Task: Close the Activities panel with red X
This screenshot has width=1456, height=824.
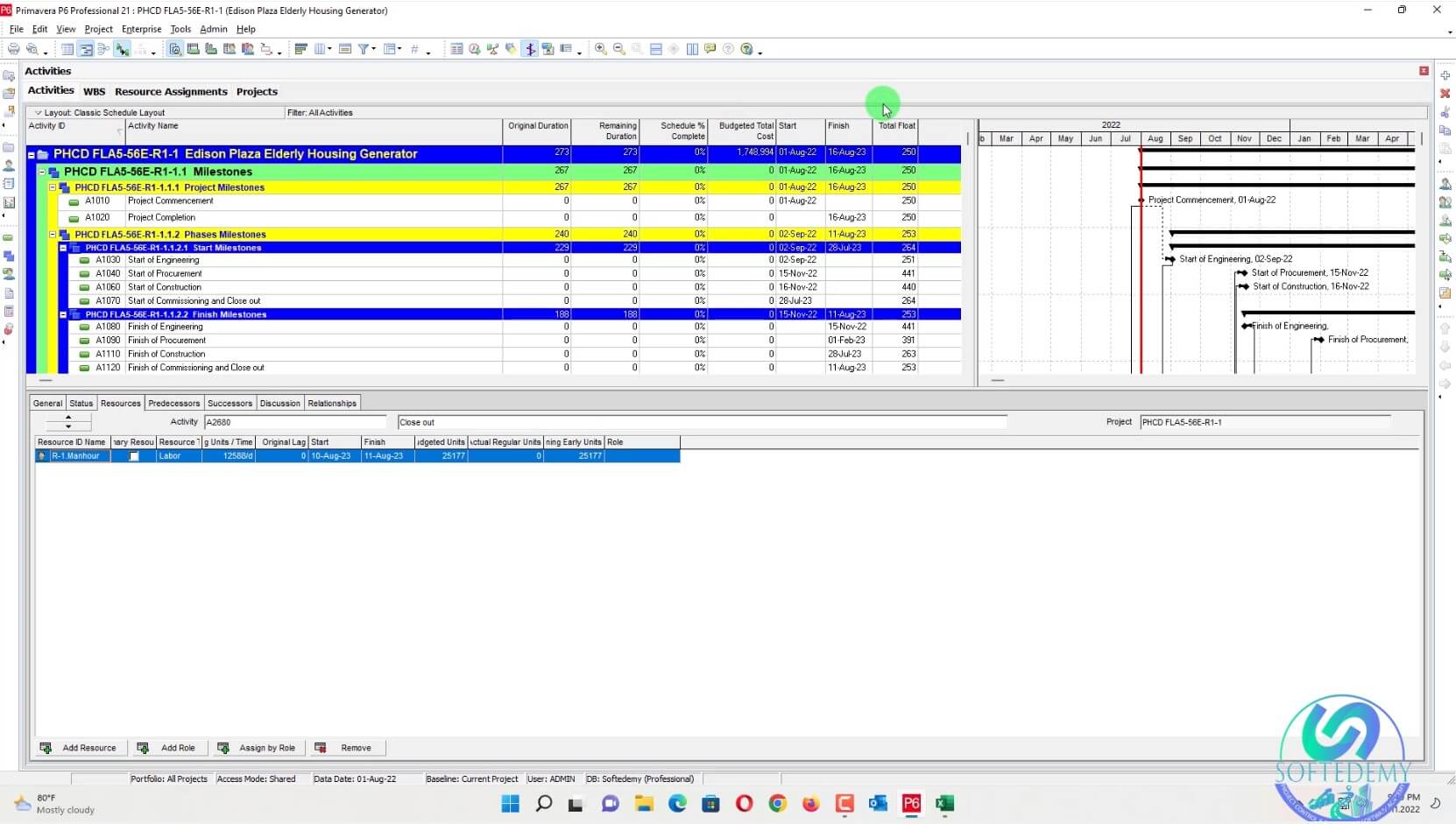Action: click(x=1424, y=71)
